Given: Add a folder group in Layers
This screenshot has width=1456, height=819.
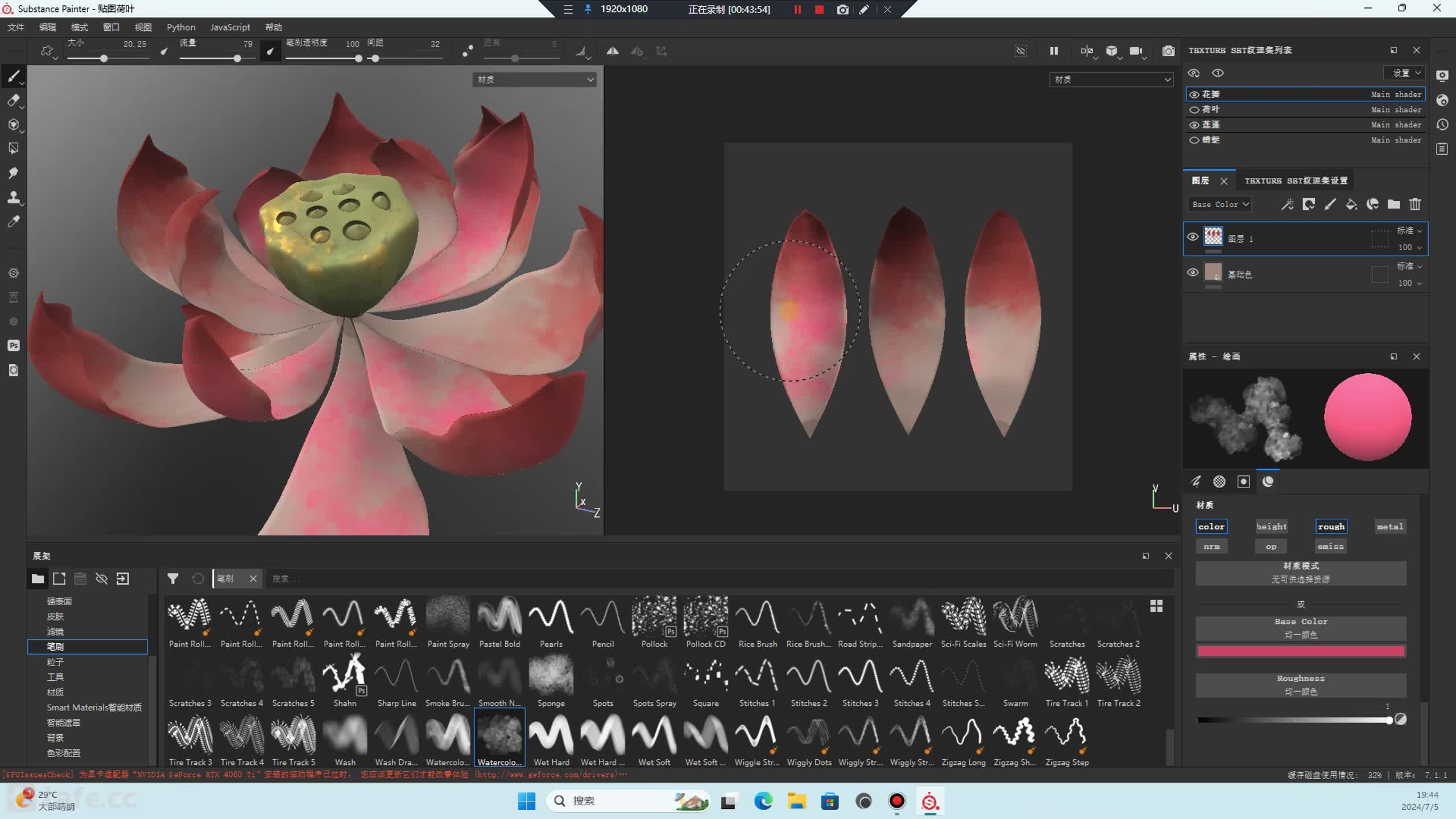Looking at the screenshot, I should coord(1393,204).
